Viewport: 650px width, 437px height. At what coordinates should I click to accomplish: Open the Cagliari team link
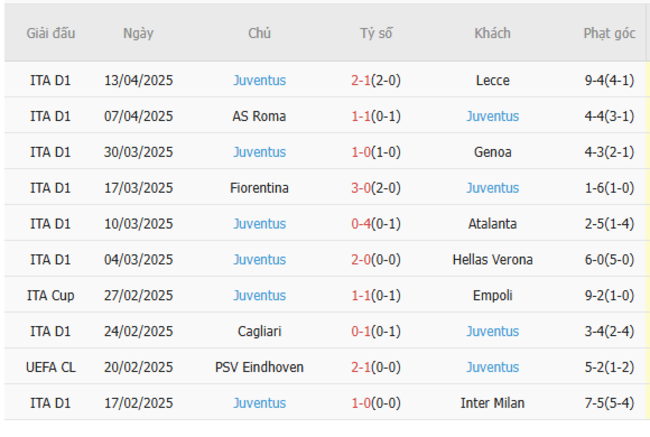(x=259, y=331)
